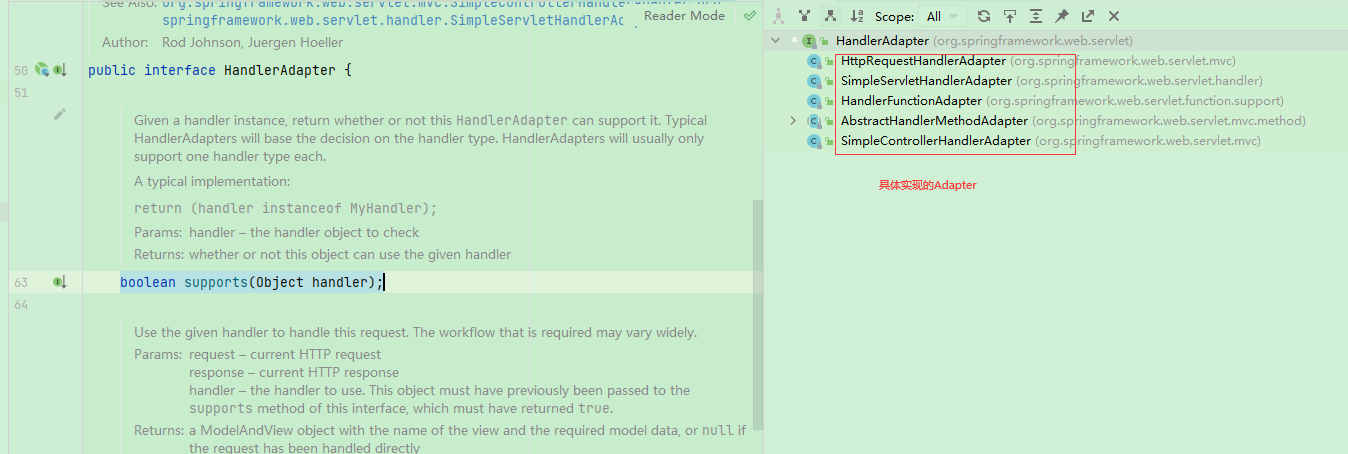The height and width of the screenshot is (454, 1348).
Task: Expand AbstractHandlerMethodAdapter tree node
Action: [x=794, y=121]
